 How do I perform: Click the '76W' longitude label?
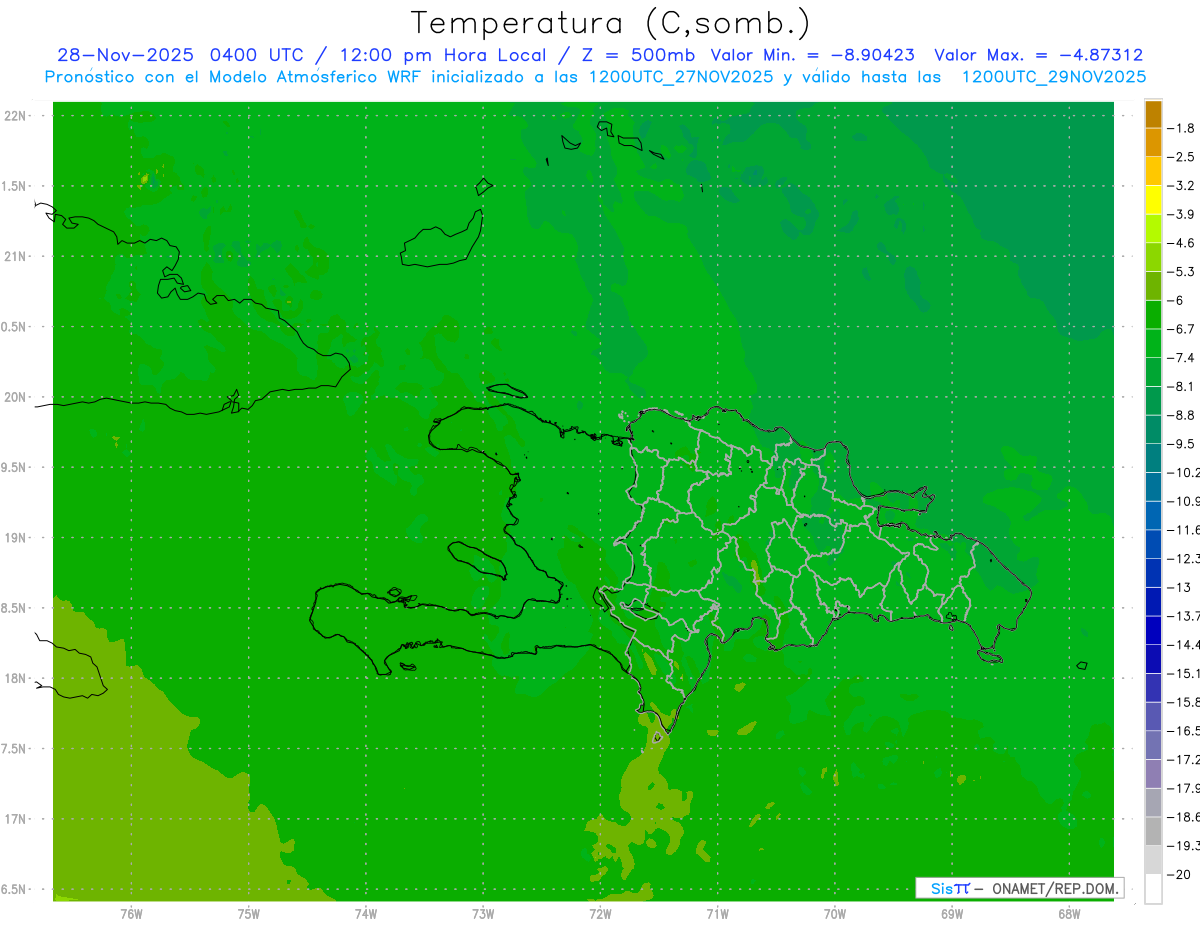pos(131,914)
